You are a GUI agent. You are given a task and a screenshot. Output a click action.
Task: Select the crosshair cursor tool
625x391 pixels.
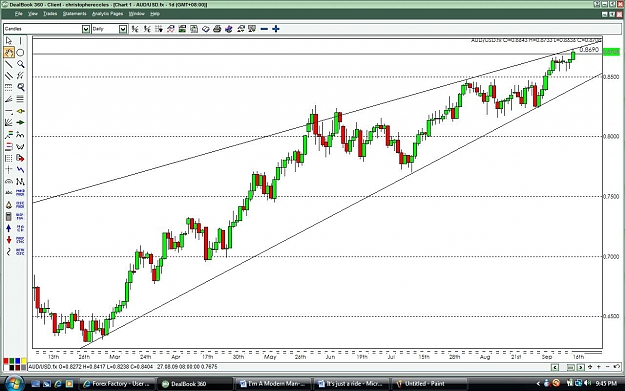tap(9, 169)
